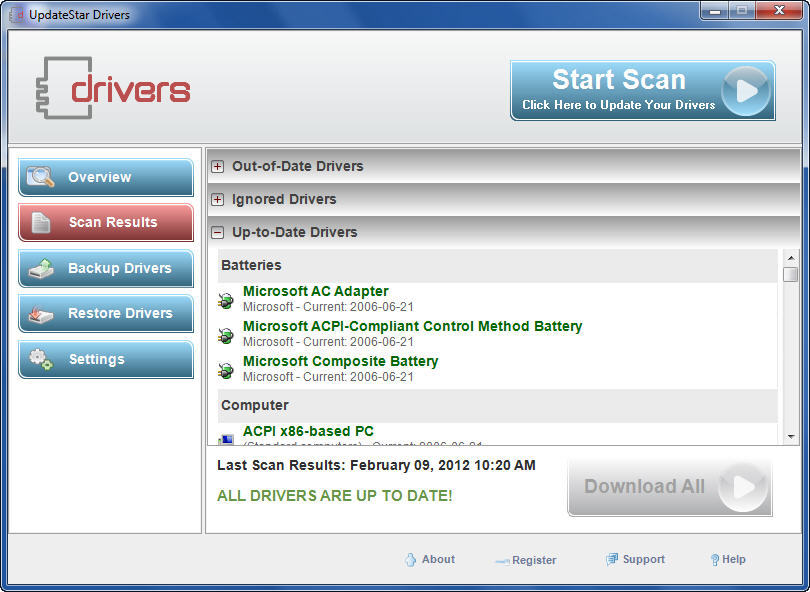Select Microsoft AC Adapter driver
Screen dimensions: 810x592
316,291
